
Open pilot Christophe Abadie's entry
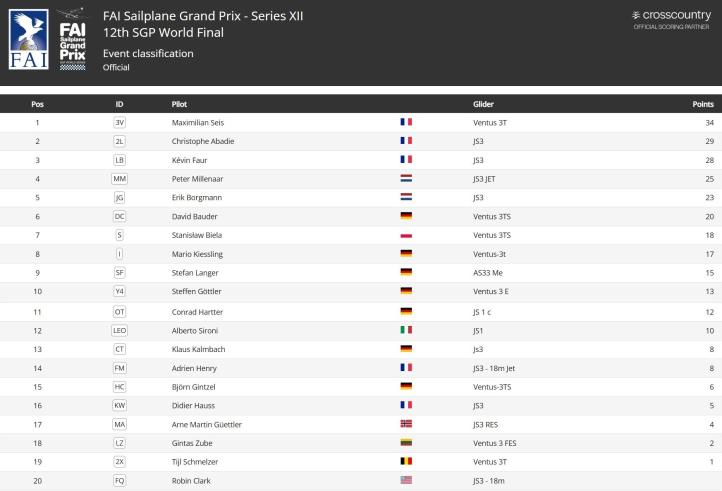pyautogui.click(x=203, y=141)
